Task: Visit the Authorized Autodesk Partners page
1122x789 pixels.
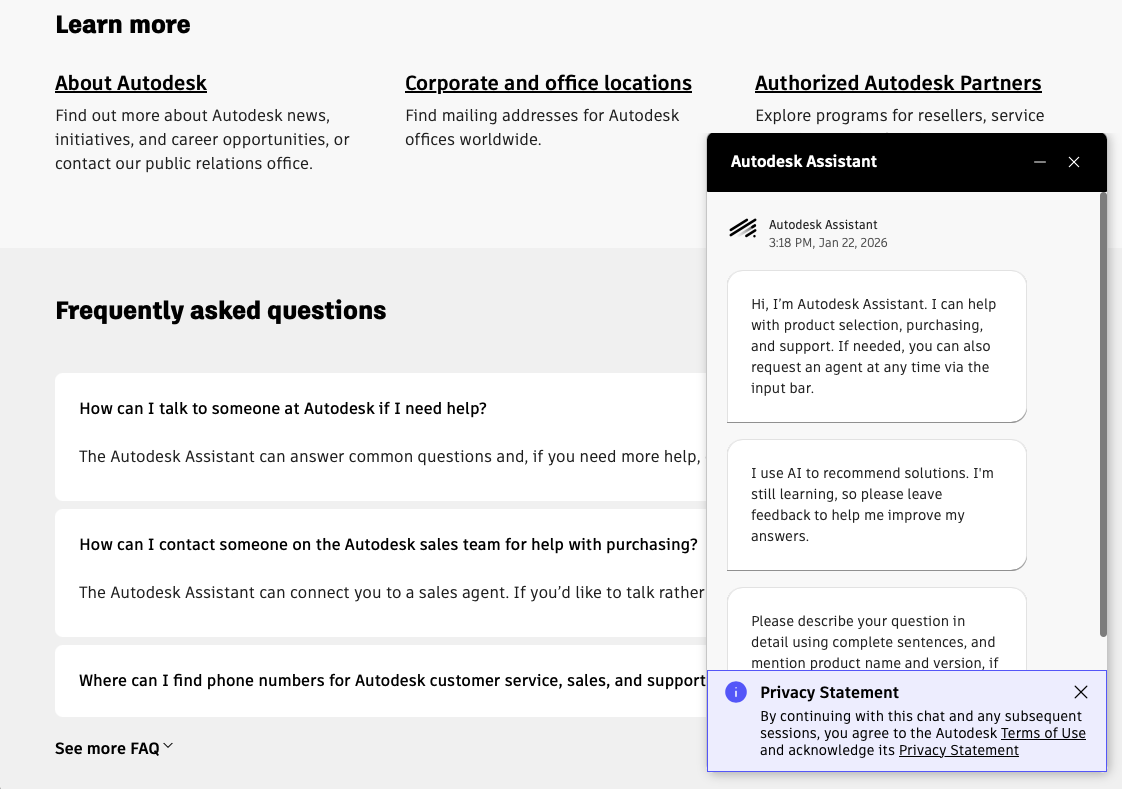Action: [898, 83]
